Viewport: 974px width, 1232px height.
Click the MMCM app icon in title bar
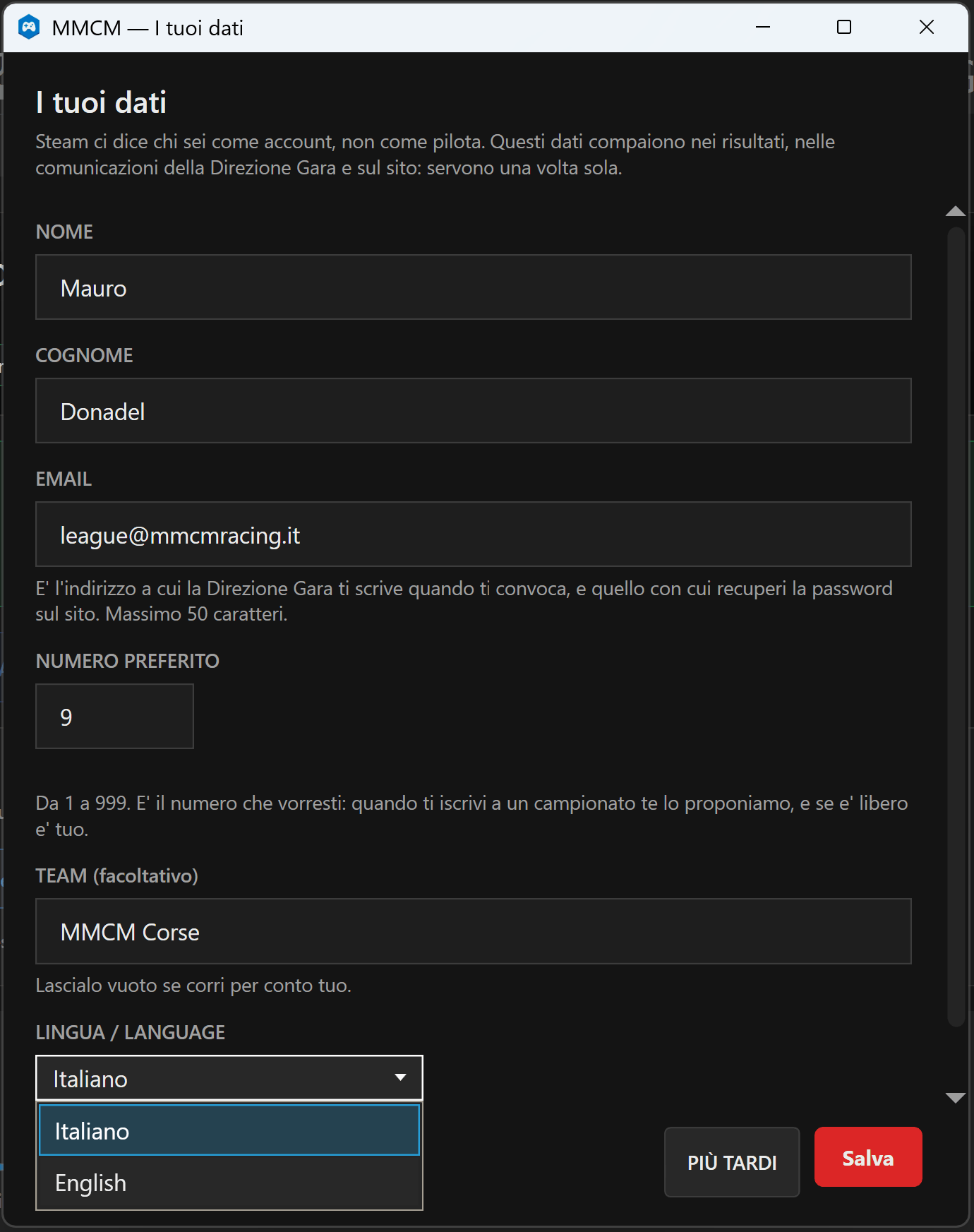28,28
